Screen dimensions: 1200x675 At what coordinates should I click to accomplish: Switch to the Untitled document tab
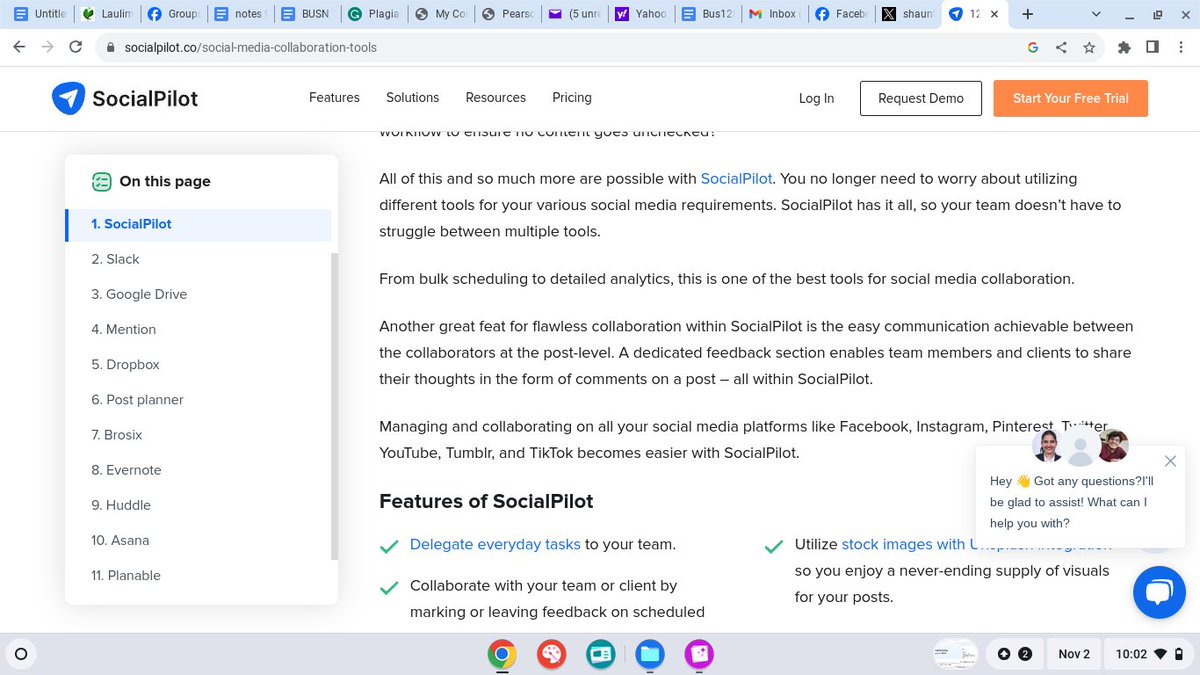[x=38, y=14]
